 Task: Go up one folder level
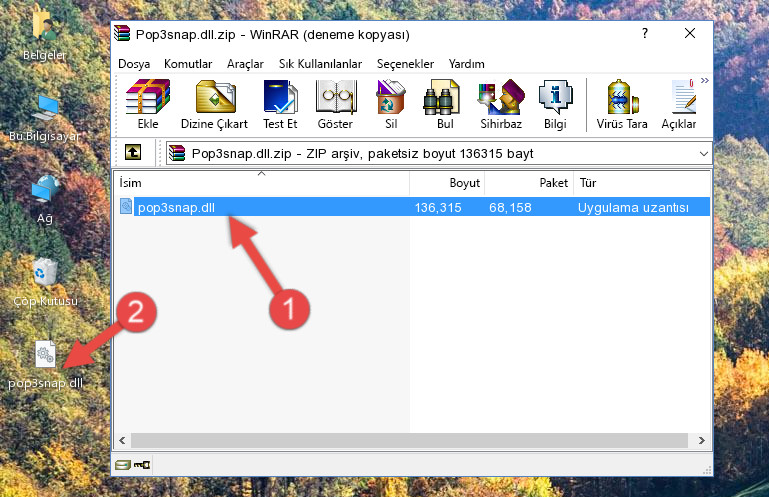point(133,153)
